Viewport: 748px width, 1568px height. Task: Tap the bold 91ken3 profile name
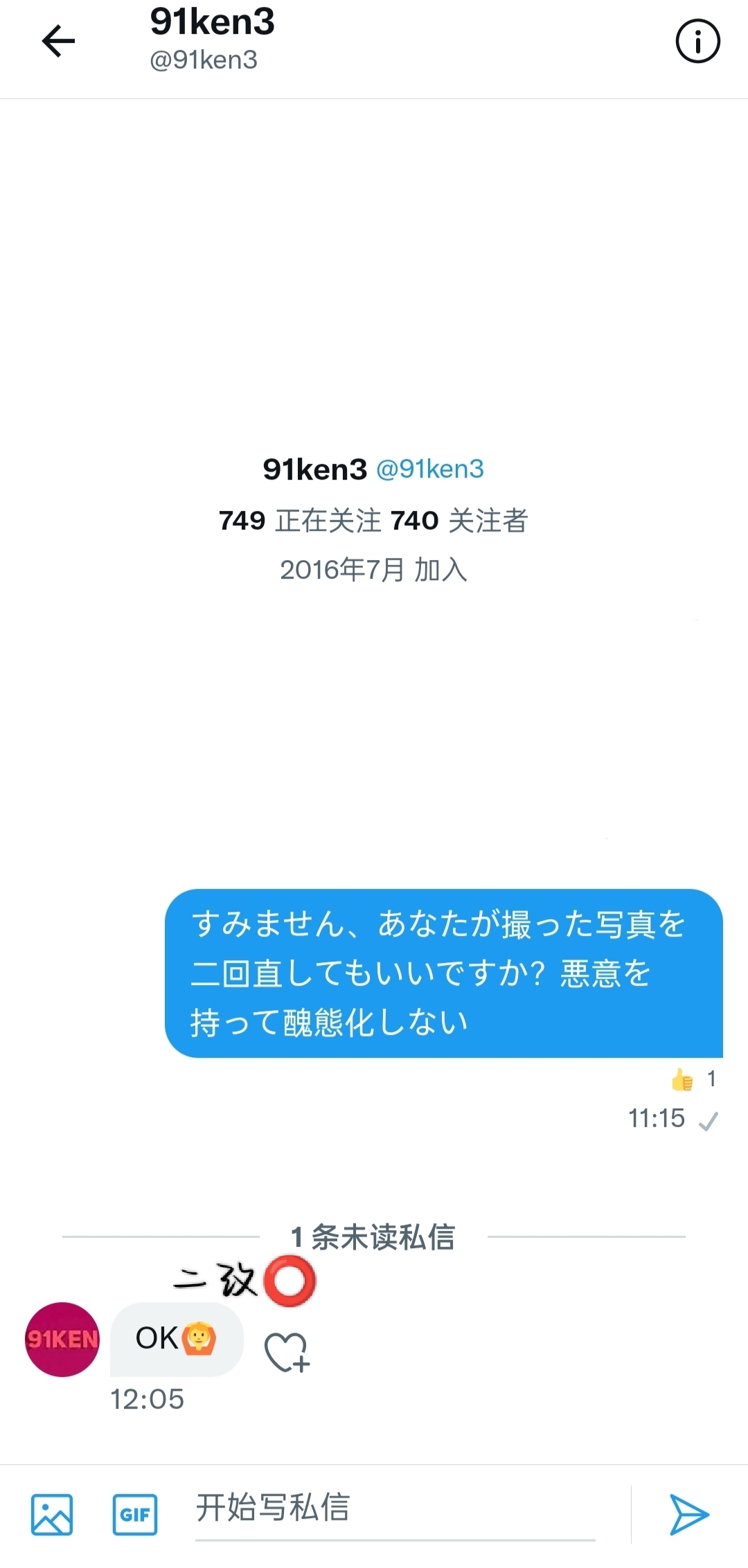[x=315, y=469]
